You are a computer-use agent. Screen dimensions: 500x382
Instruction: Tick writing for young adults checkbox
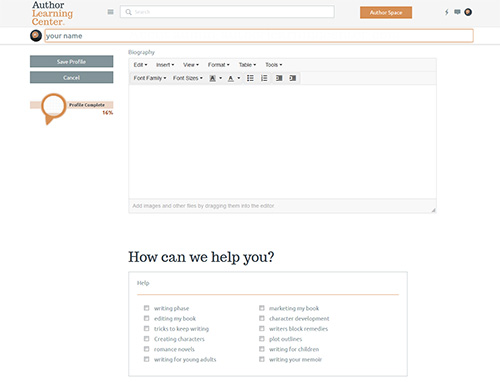point(146,359)
